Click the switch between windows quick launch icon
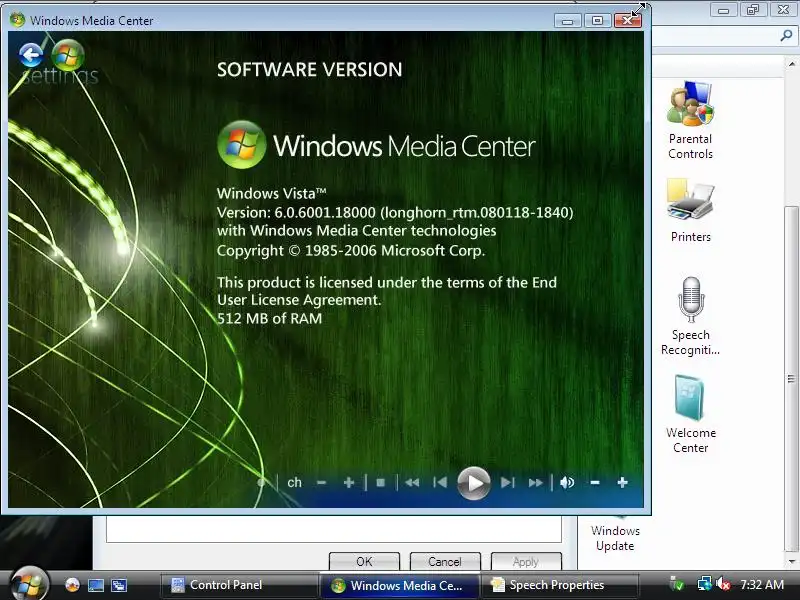 click(x=119, y=585)
